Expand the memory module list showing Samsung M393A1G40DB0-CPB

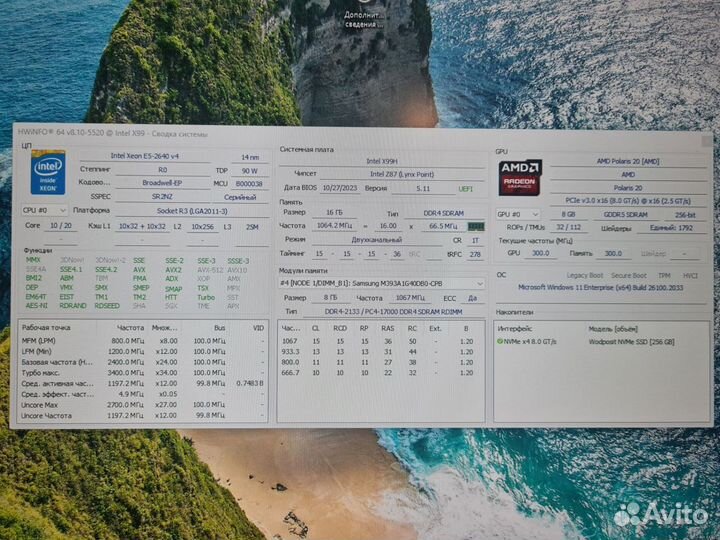(381, 284)
